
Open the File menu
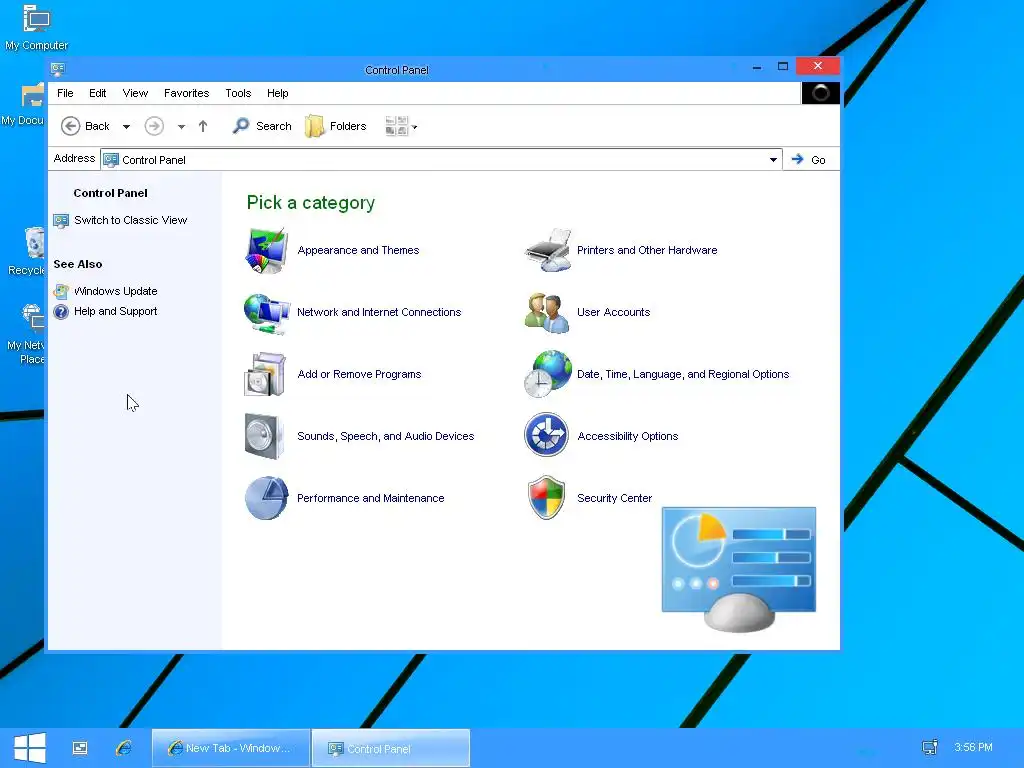[65, 93]
